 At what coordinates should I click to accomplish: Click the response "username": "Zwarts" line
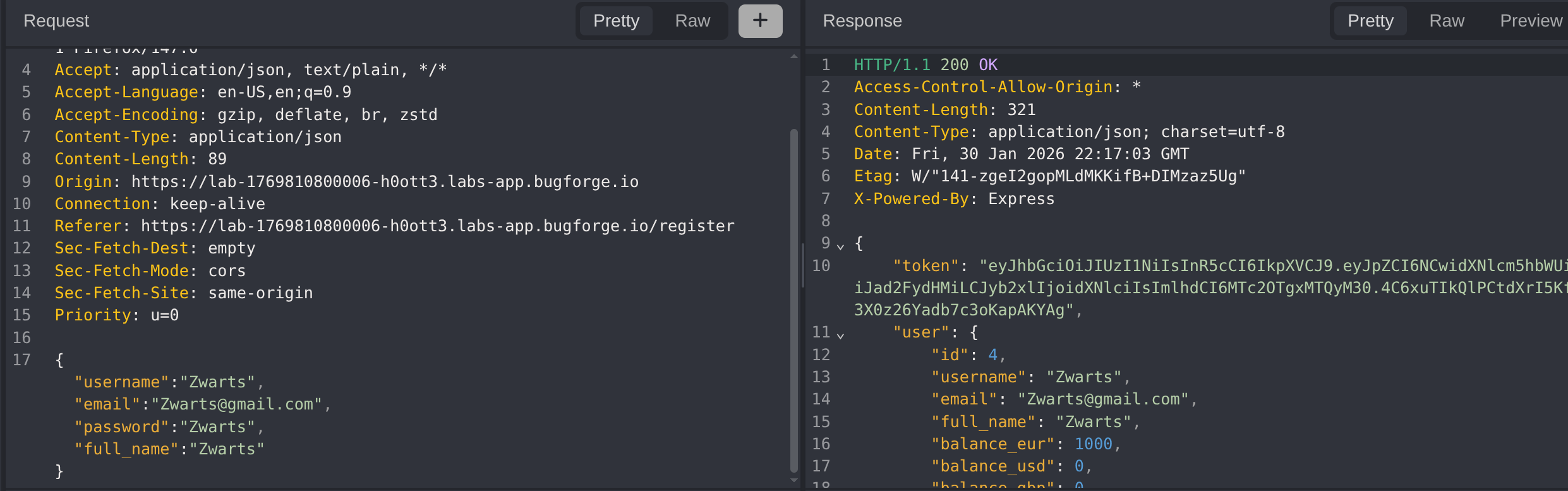coord(1030,377)
